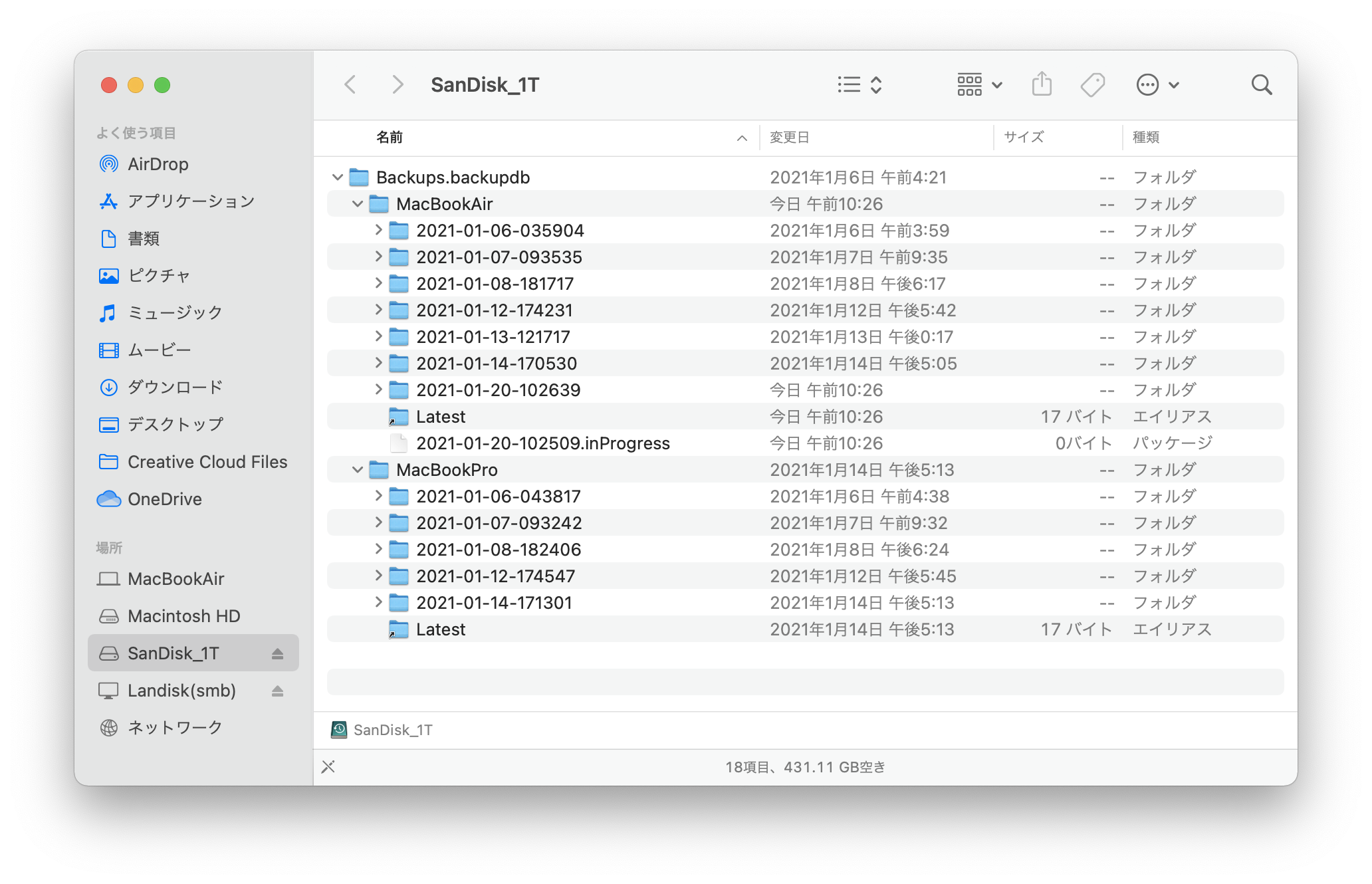This screenshot has width=1372, height=884.
Task: Click the Tags toolbar icon
Action: click(x=1092, y=85)
